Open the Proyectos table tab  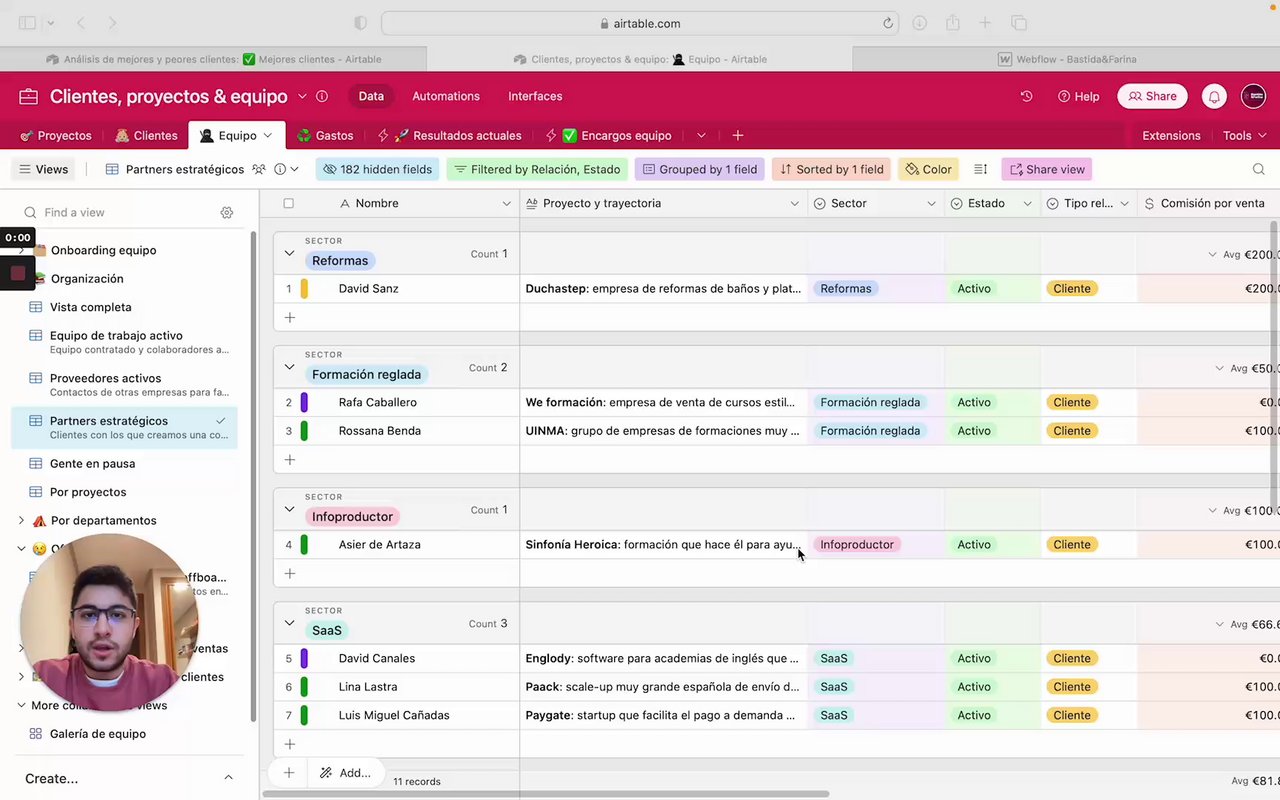[56, 135]
